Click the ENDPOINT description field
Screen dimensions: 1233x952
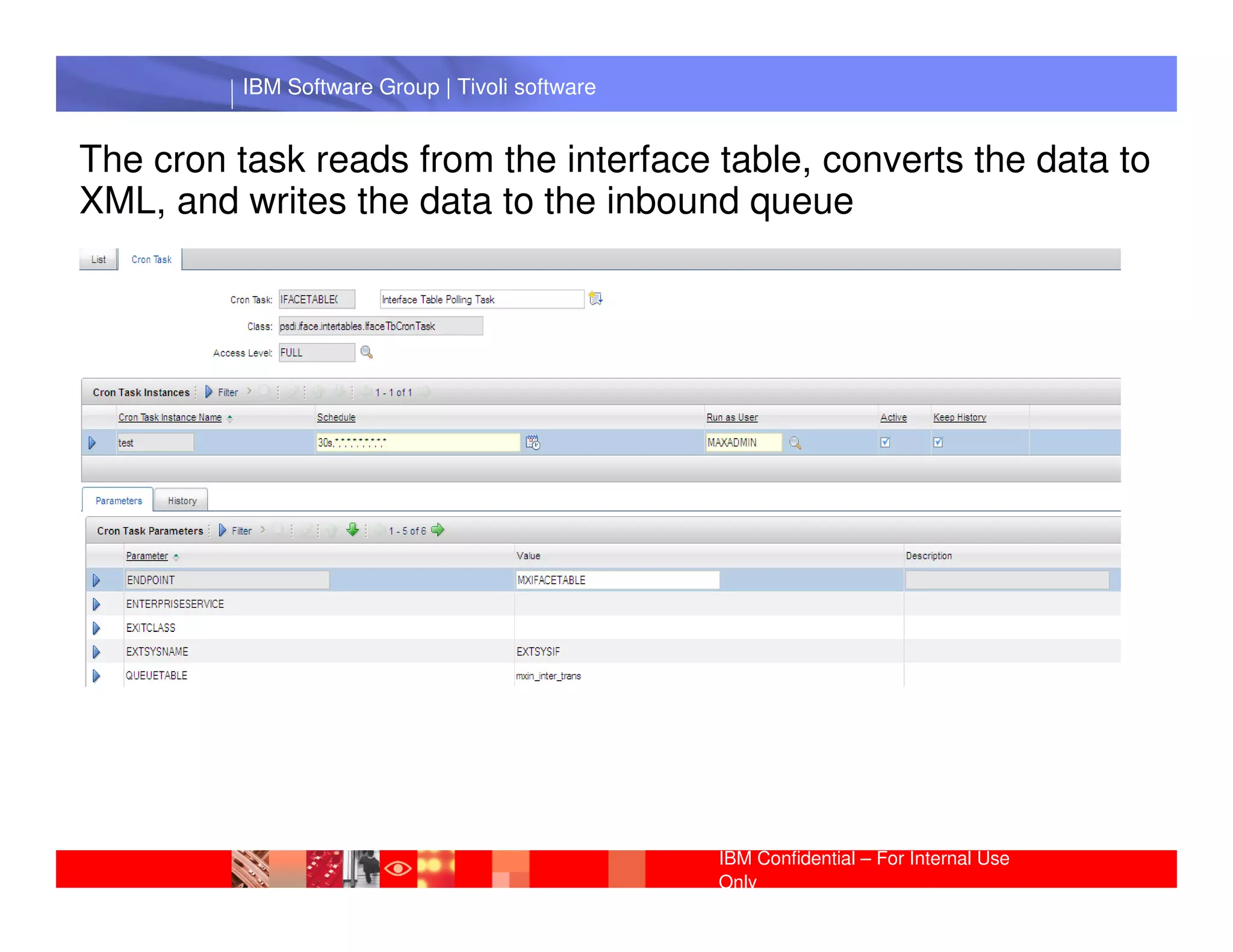click(1007, 580)
